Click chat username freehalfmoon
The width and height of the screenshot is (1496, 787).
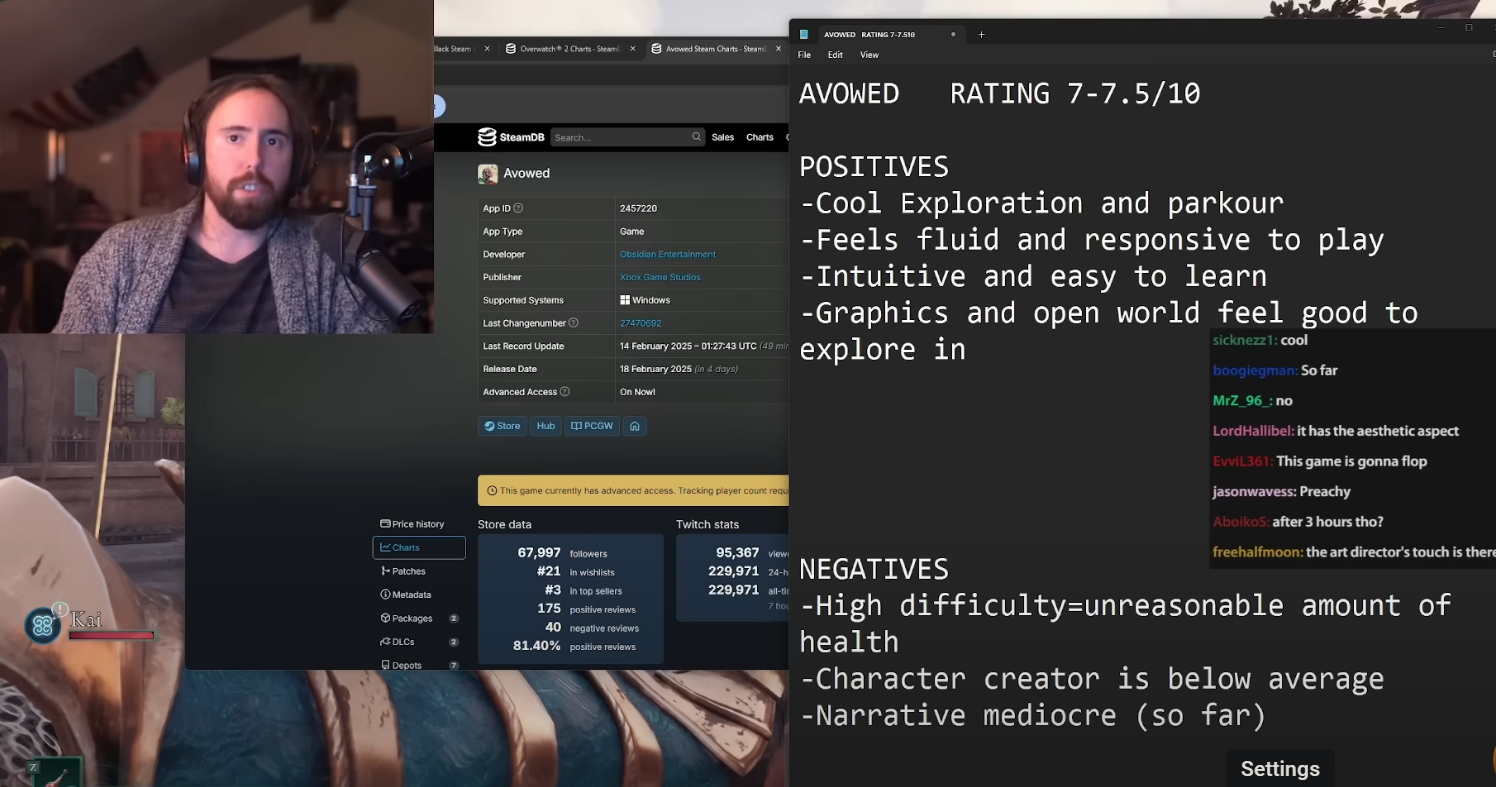(1257, 552)
